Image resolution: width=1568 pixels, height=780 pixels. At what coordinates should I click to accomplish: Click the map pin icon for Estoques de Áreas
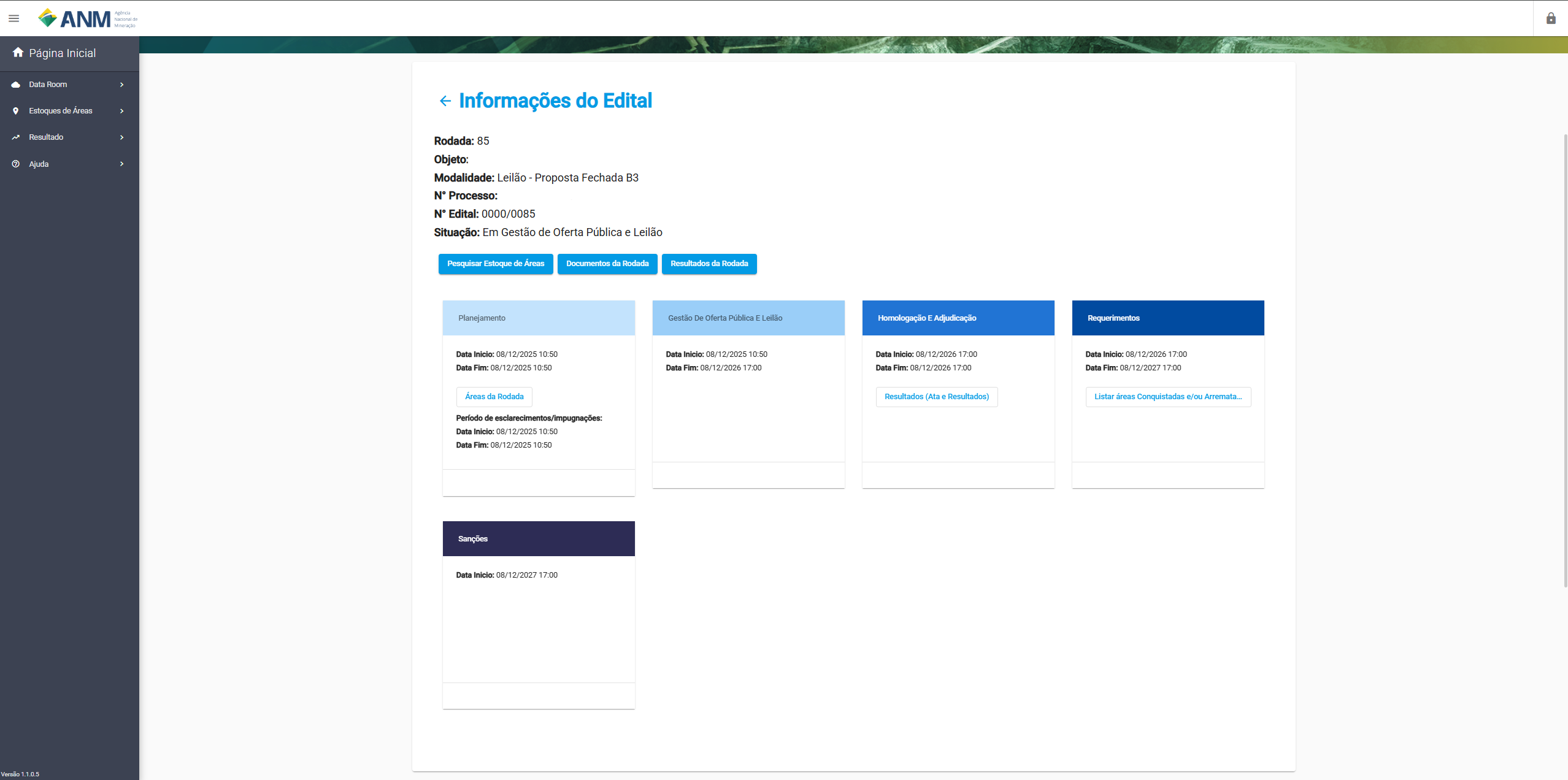click(x=16, y=111)
